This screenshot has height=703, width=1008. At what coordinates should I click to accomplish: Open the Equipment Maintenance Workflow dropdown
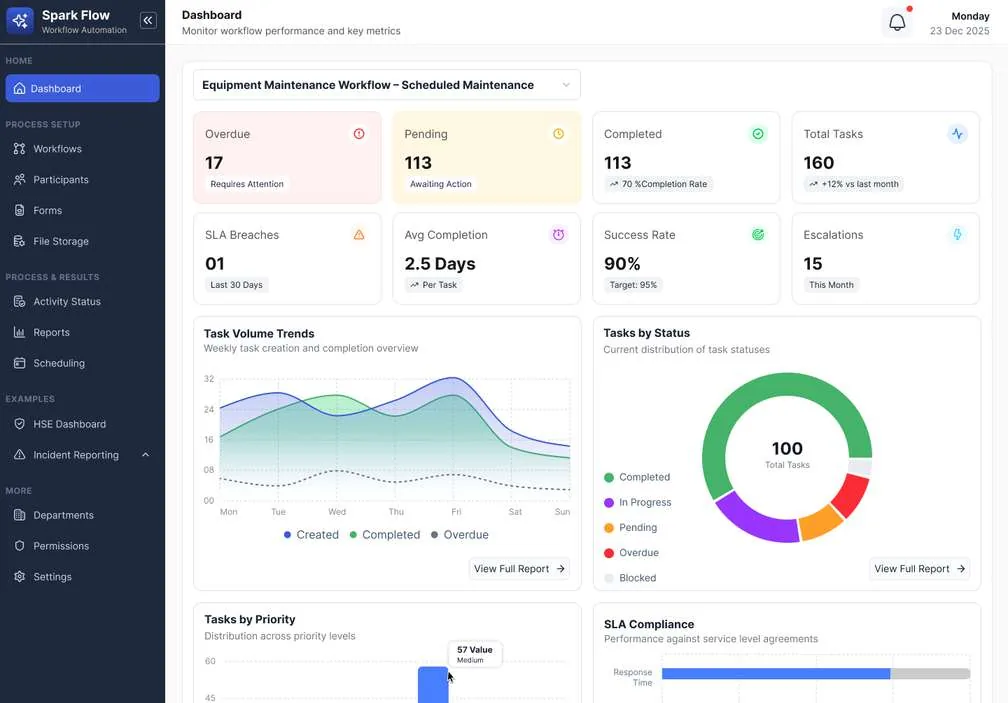pyautogui.click(x=386, y=85)
